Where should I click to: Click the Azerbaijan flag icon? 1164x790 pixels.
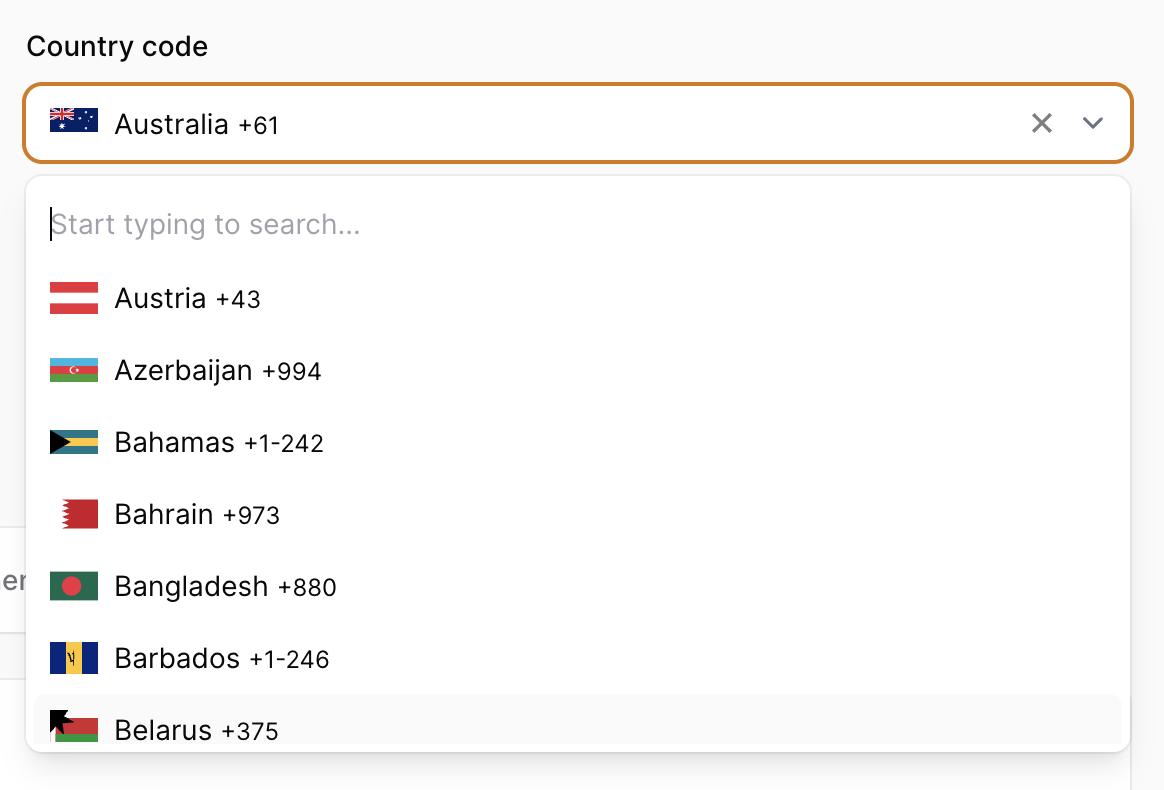point(73,370)
